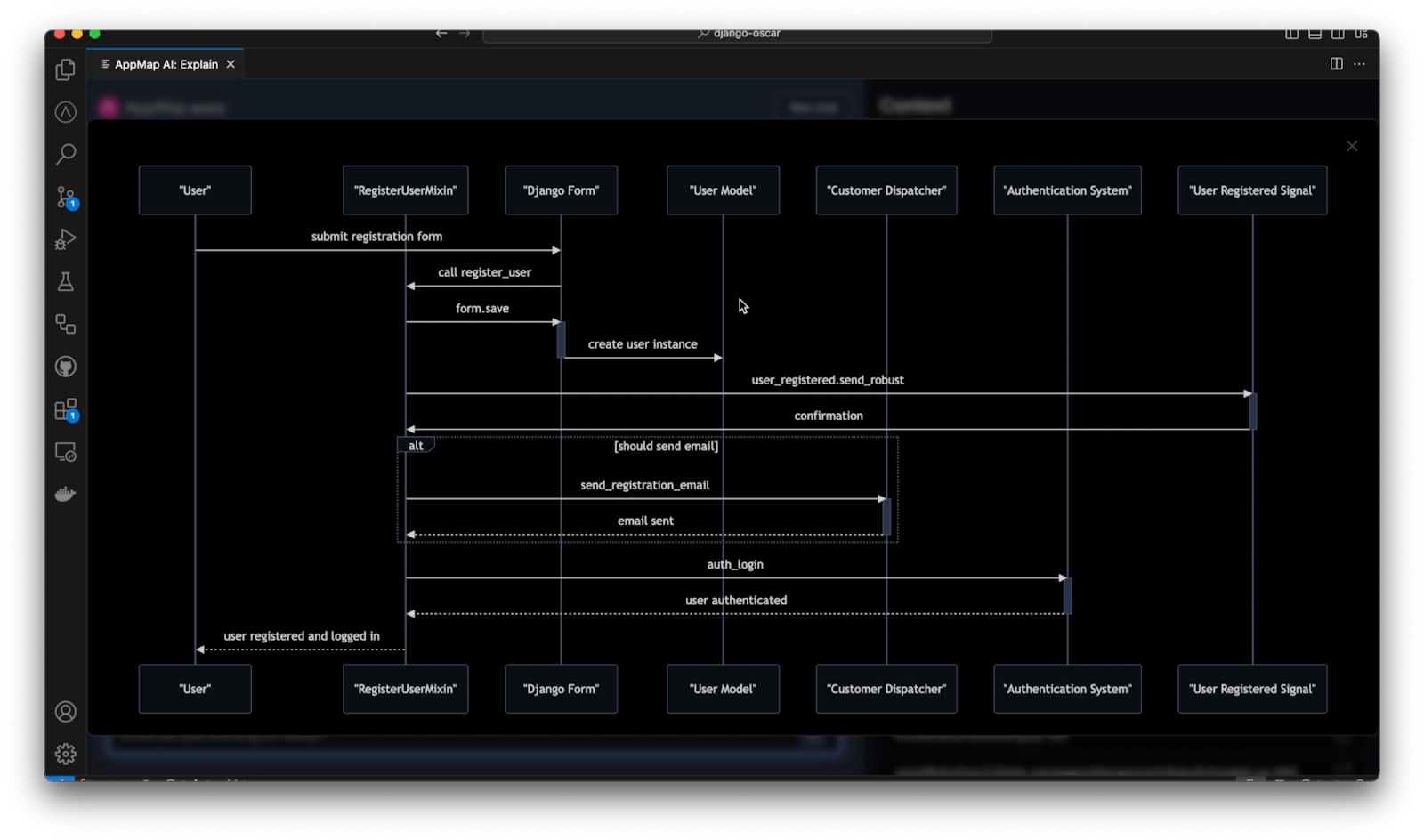
Task: Open the editor More Actions menu
Action: tap(1359, 64)
